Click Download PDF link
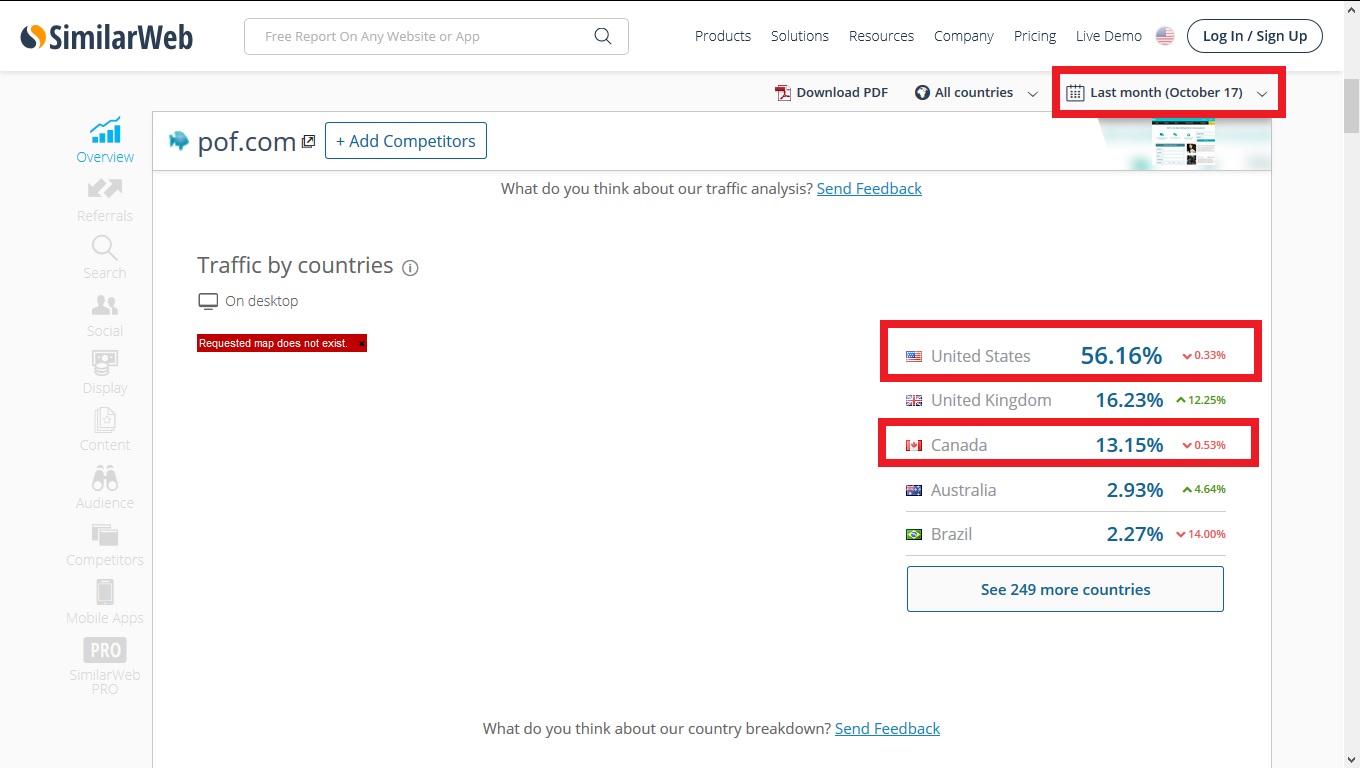The image size is (1360, 768). pos(832,92)
